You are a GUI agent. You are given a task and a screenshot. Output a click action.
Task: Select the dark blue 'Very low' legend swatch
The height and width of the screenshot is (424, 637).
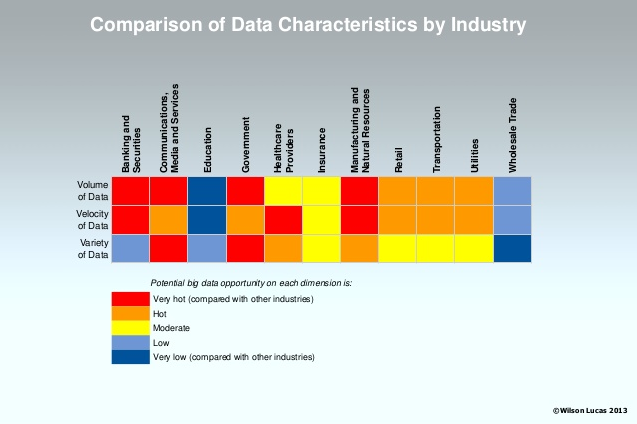[x=130, y=356]
